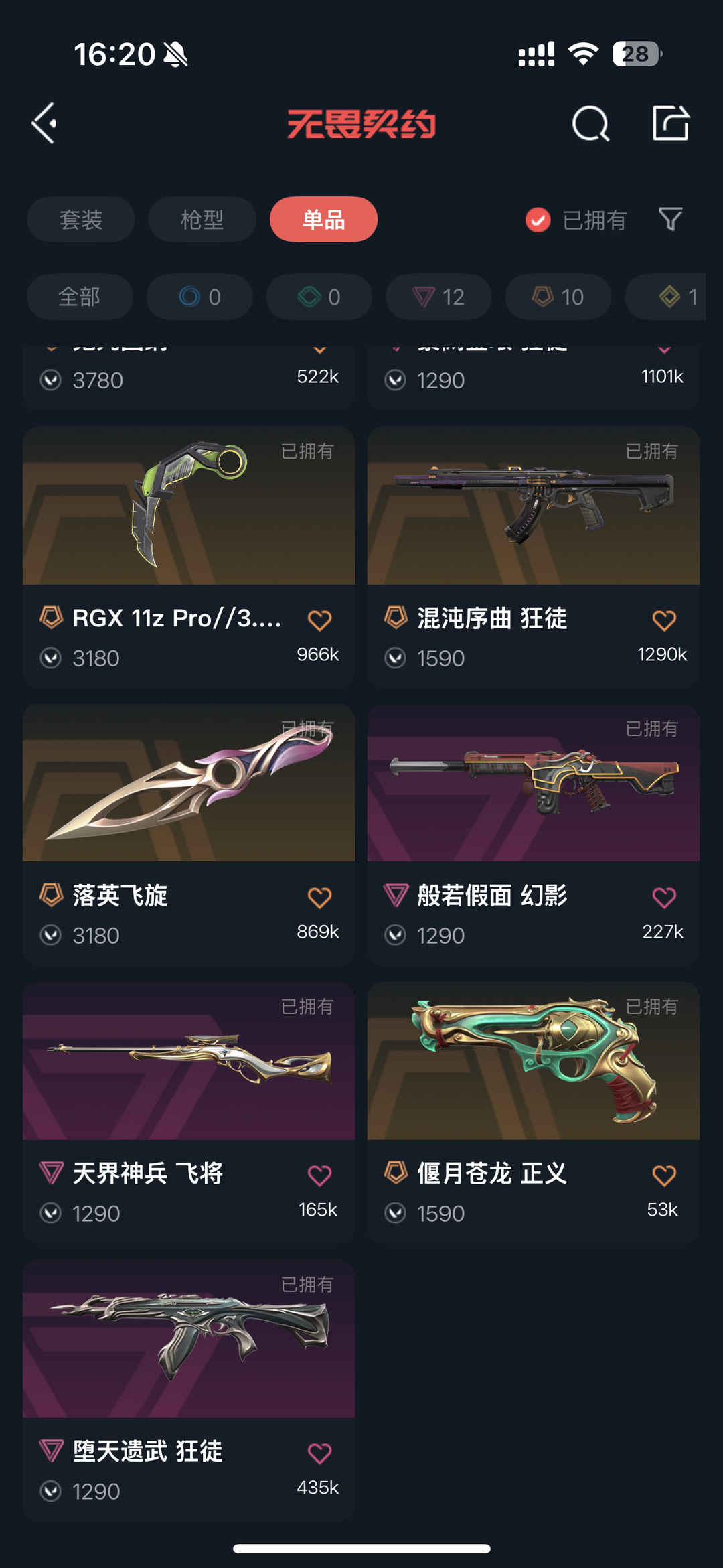This screenshot has height=1568, width=723.
Task: Like 般若假面 幻影 with heart icon
Action: (x=664, y=898)
